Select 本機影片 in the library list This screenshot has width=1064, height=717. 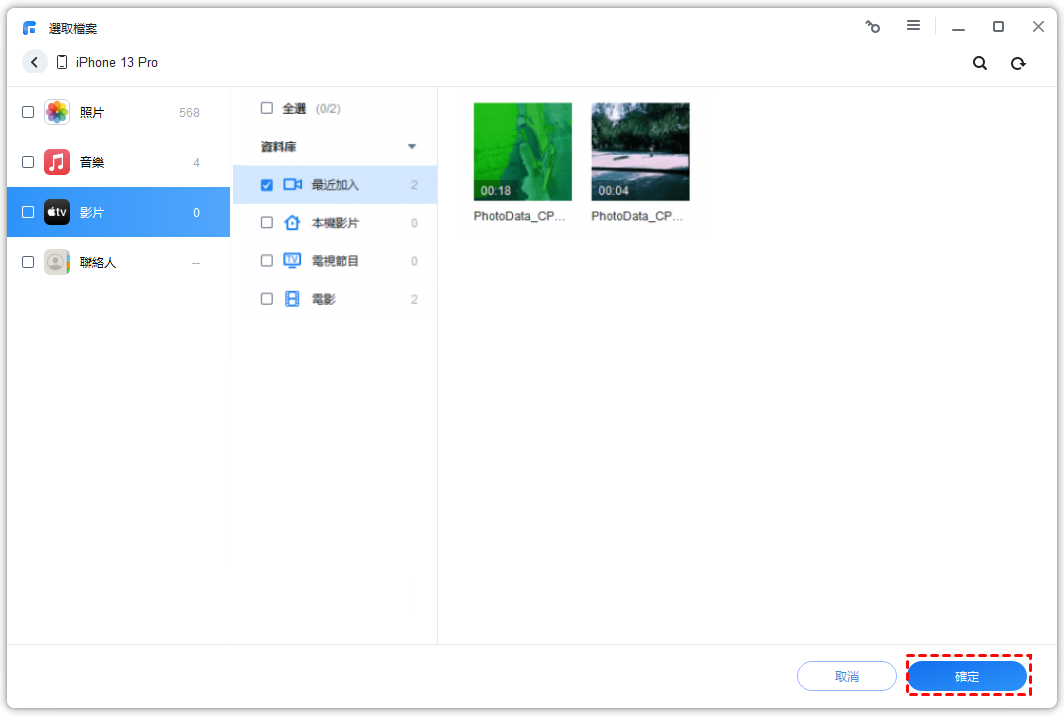tap(334, 223)
